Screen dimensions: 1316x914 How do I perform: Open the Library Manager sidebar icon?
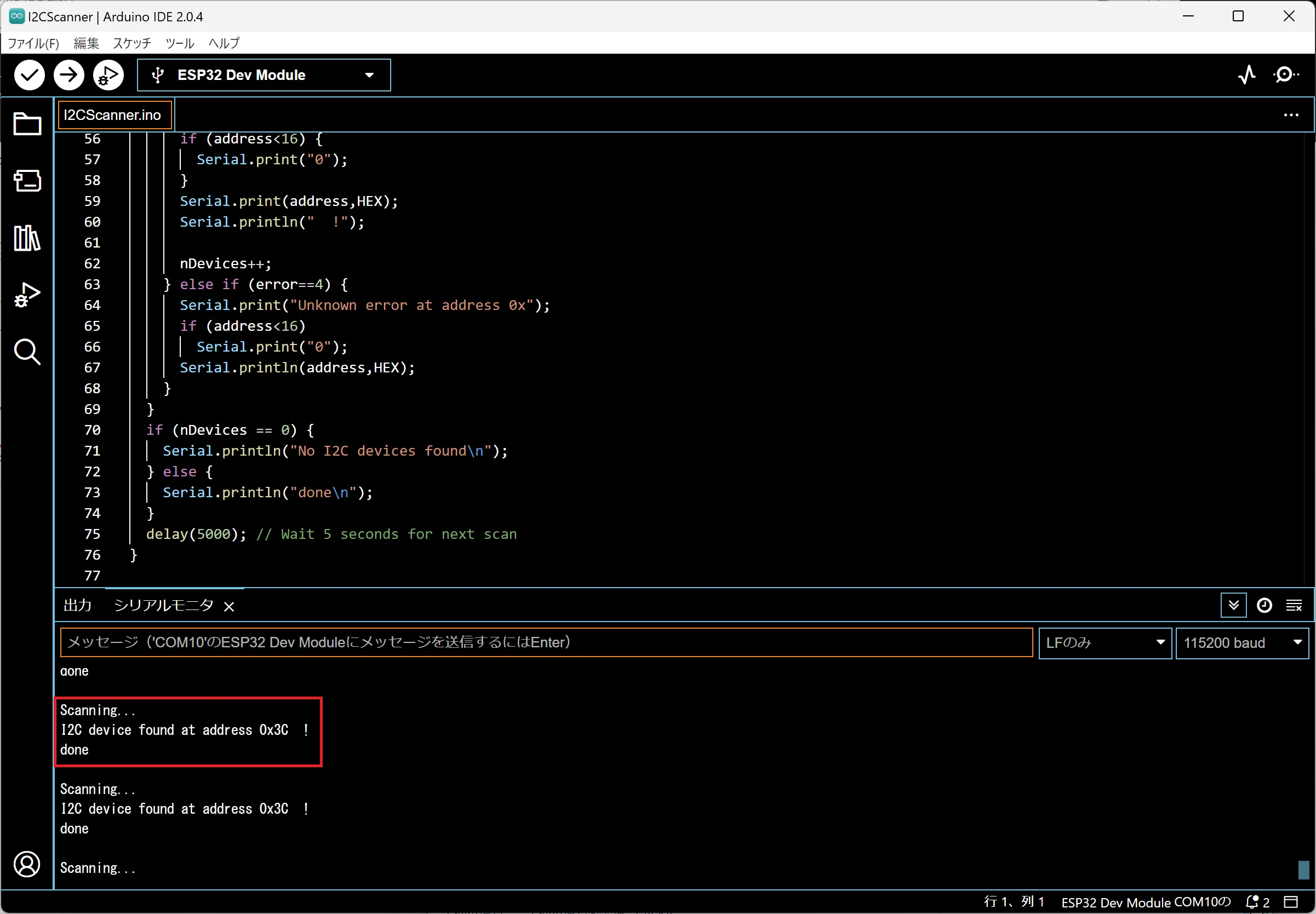pos(27,238)
